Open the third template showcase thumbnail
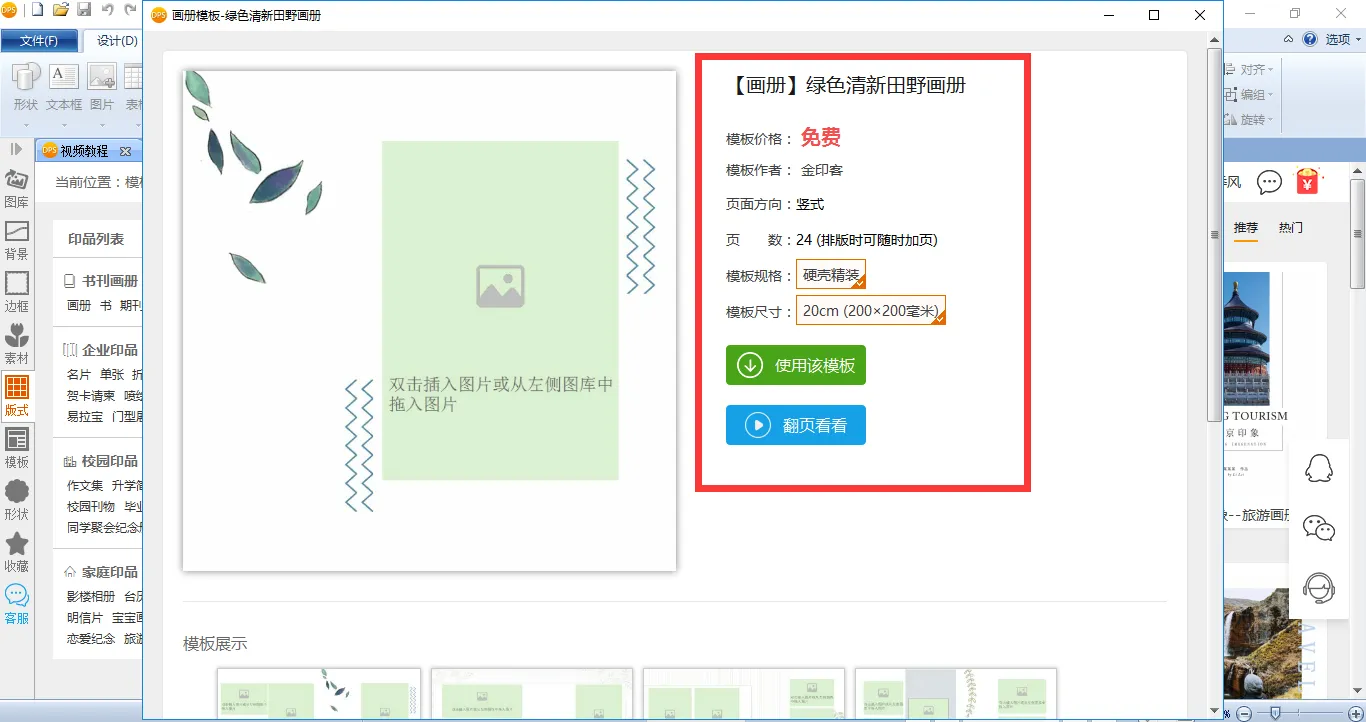 point(744,694)
